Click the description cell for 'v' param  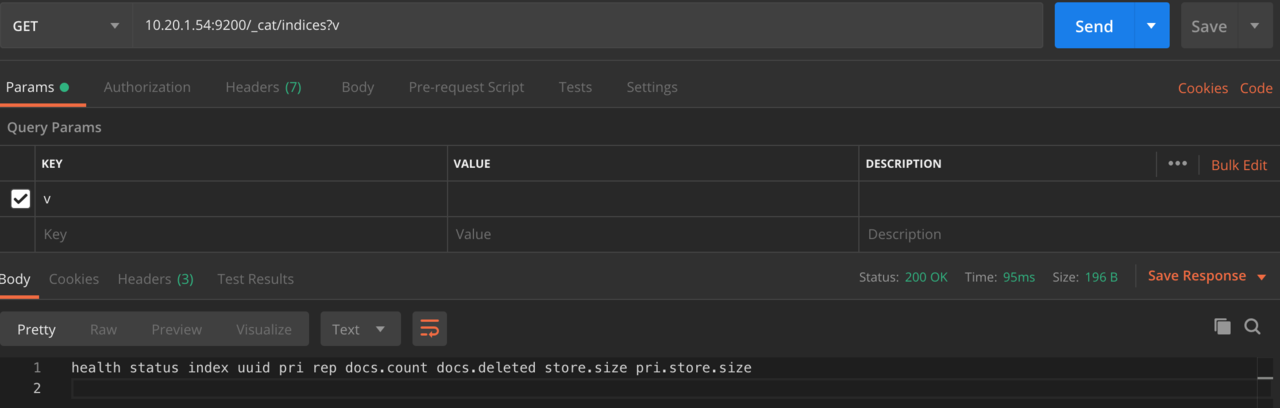[x=1068, y=199]
